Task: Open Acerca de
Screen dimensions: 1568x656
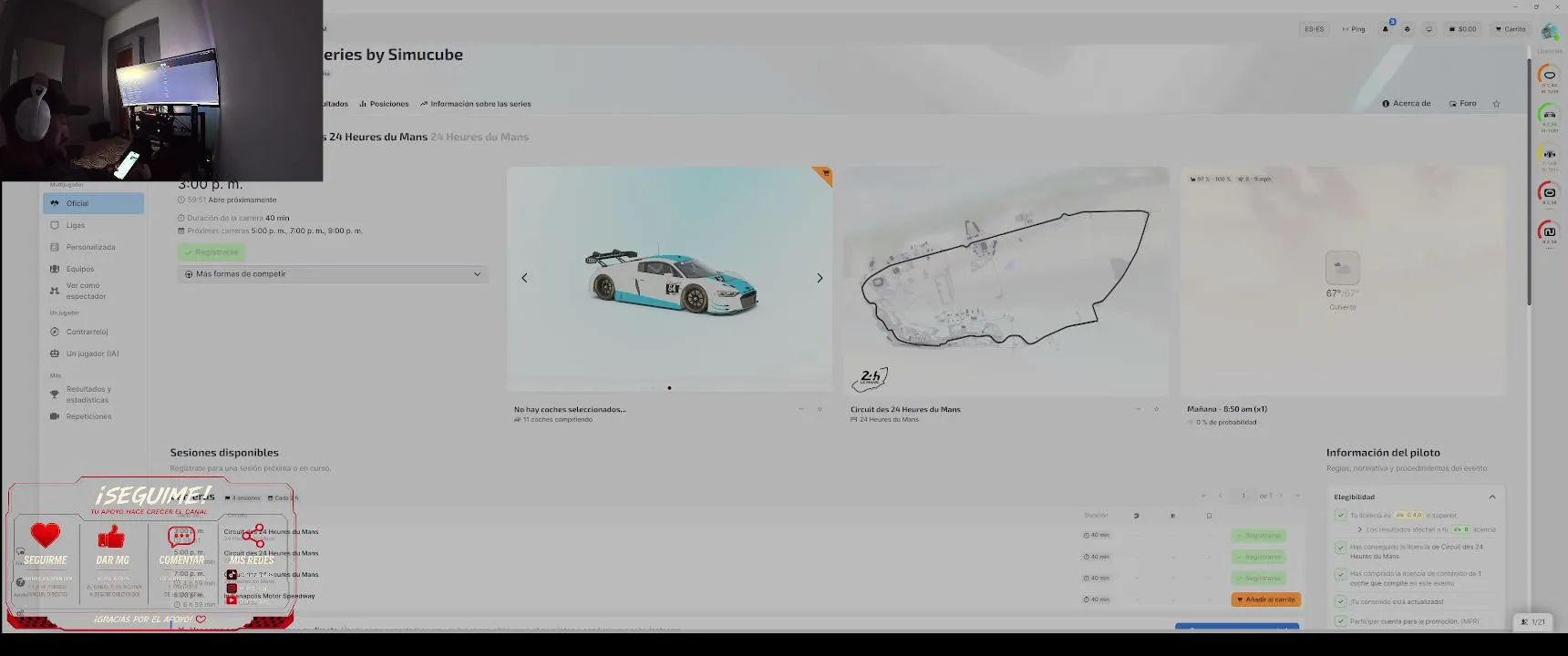Action: coord(1407,104)
